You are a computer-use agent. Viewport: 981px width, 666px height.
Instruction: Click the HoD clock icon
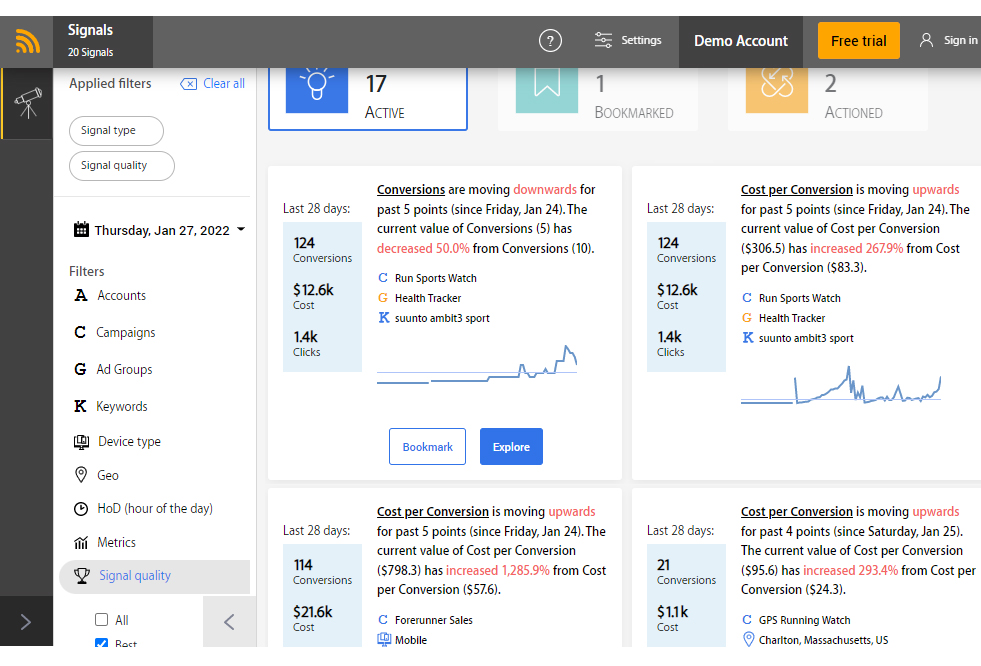81,508
